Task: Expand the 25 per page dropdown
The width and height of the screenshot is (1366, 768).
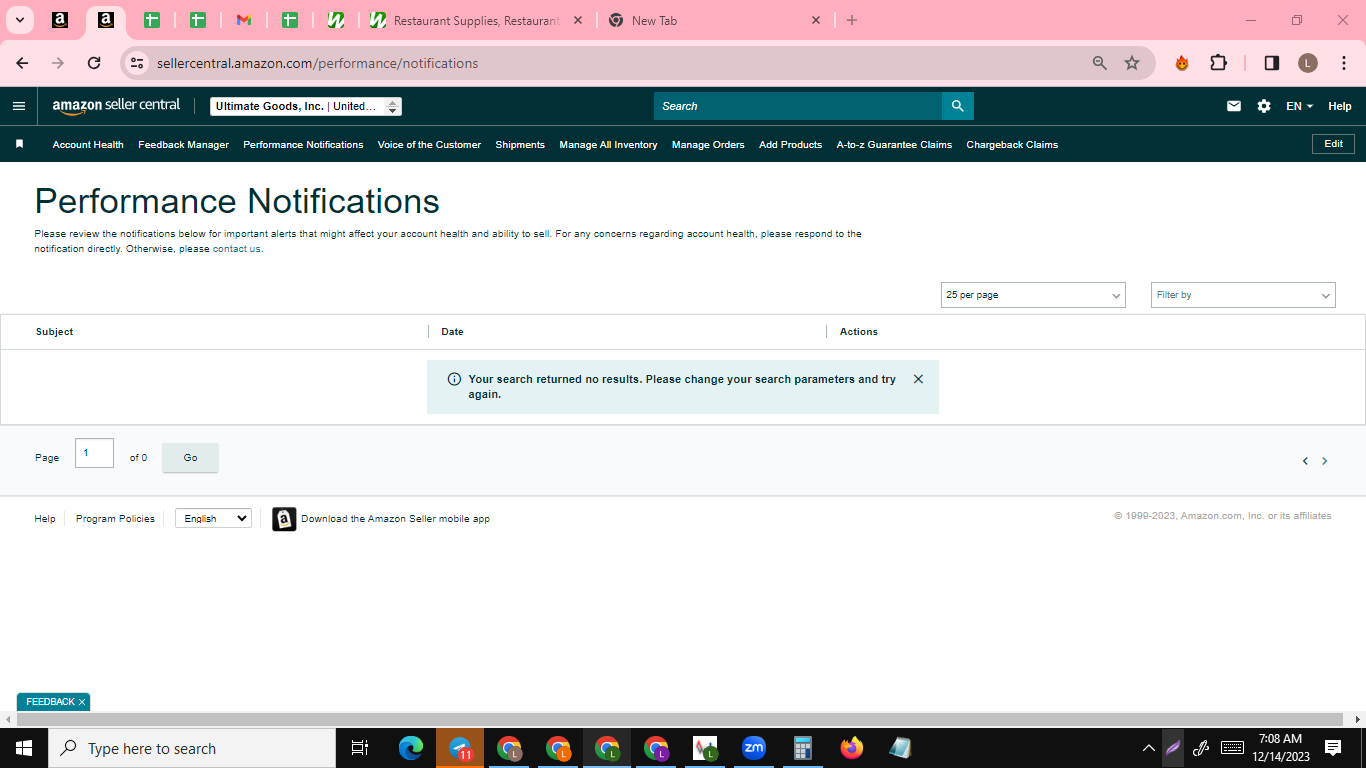Action: click(1033, 295)
